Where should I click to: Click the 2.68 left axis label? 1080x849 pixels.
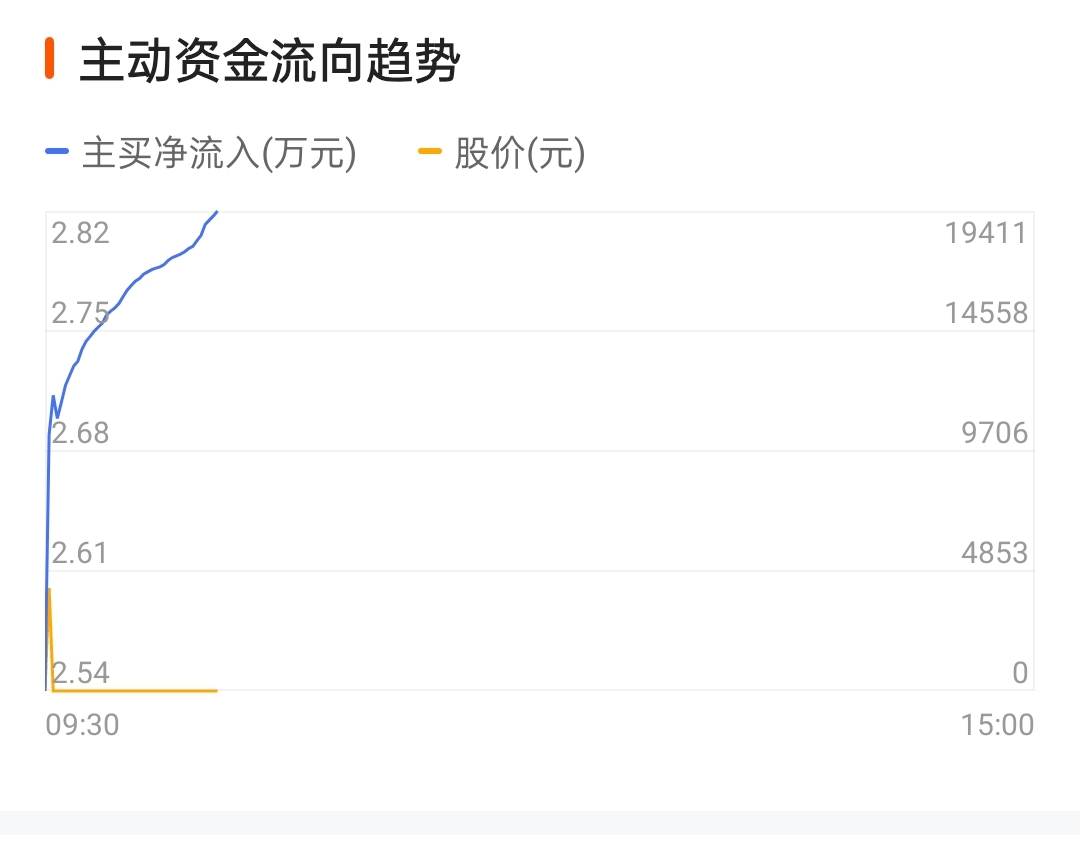coord(81,433)
